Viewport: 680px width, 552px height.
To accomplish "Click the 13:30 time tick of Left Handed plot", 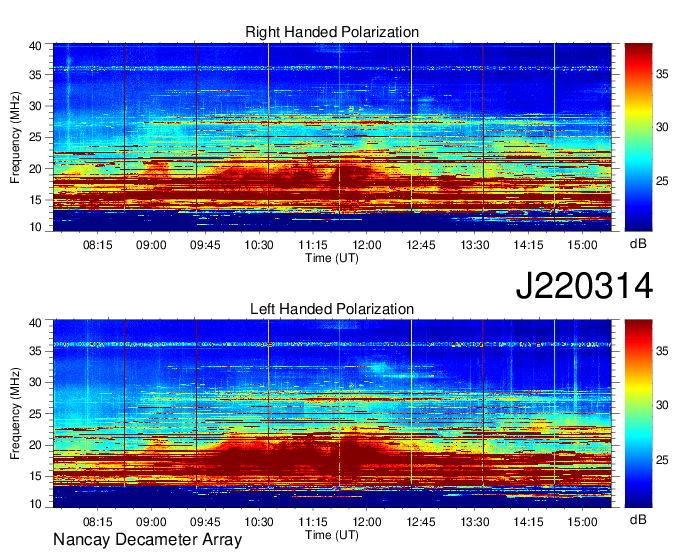I will coord(475,522).
